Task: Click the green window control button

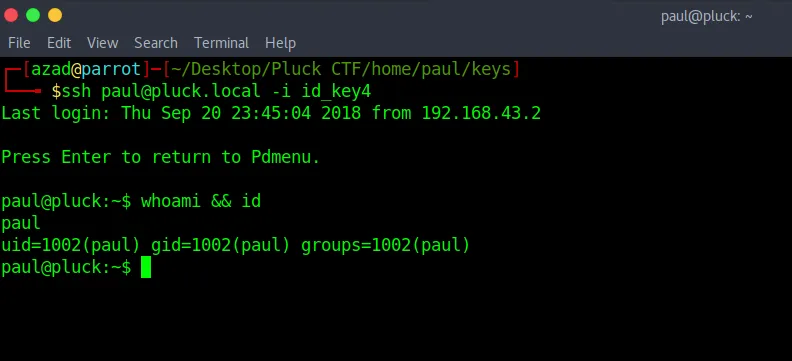Action: [x=33, y=15]
